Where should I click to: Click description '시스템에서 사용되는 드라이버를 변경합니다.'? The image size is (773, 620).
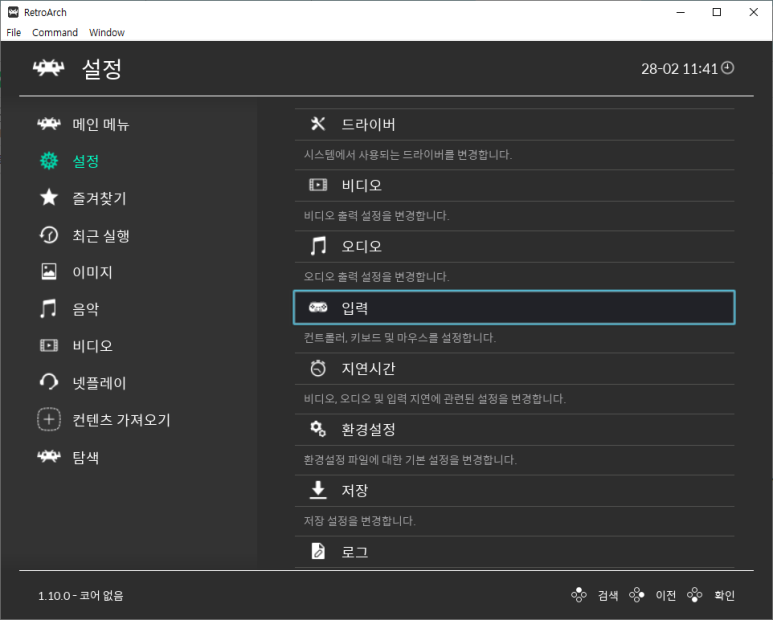click(408, 155)
